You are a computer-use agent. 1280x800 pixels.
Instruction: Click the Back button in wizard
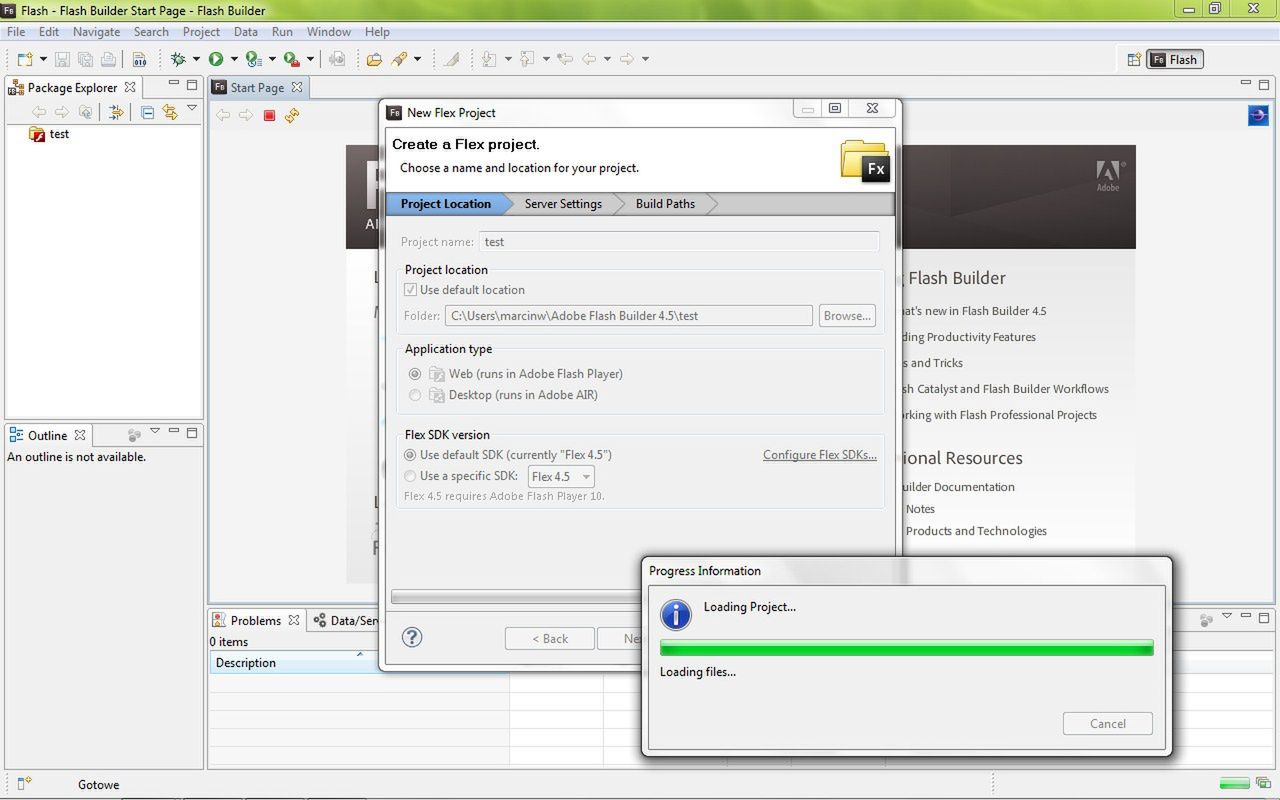(x=550, y=639)
